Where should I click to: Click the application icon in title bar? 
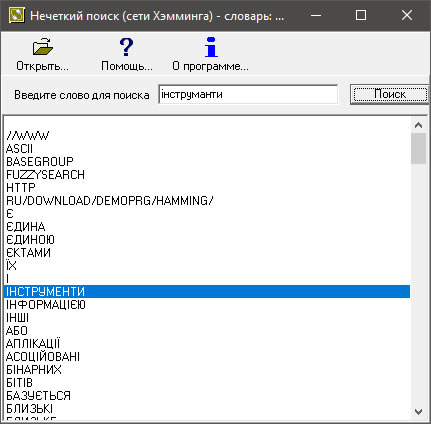[x=17, y=15]
